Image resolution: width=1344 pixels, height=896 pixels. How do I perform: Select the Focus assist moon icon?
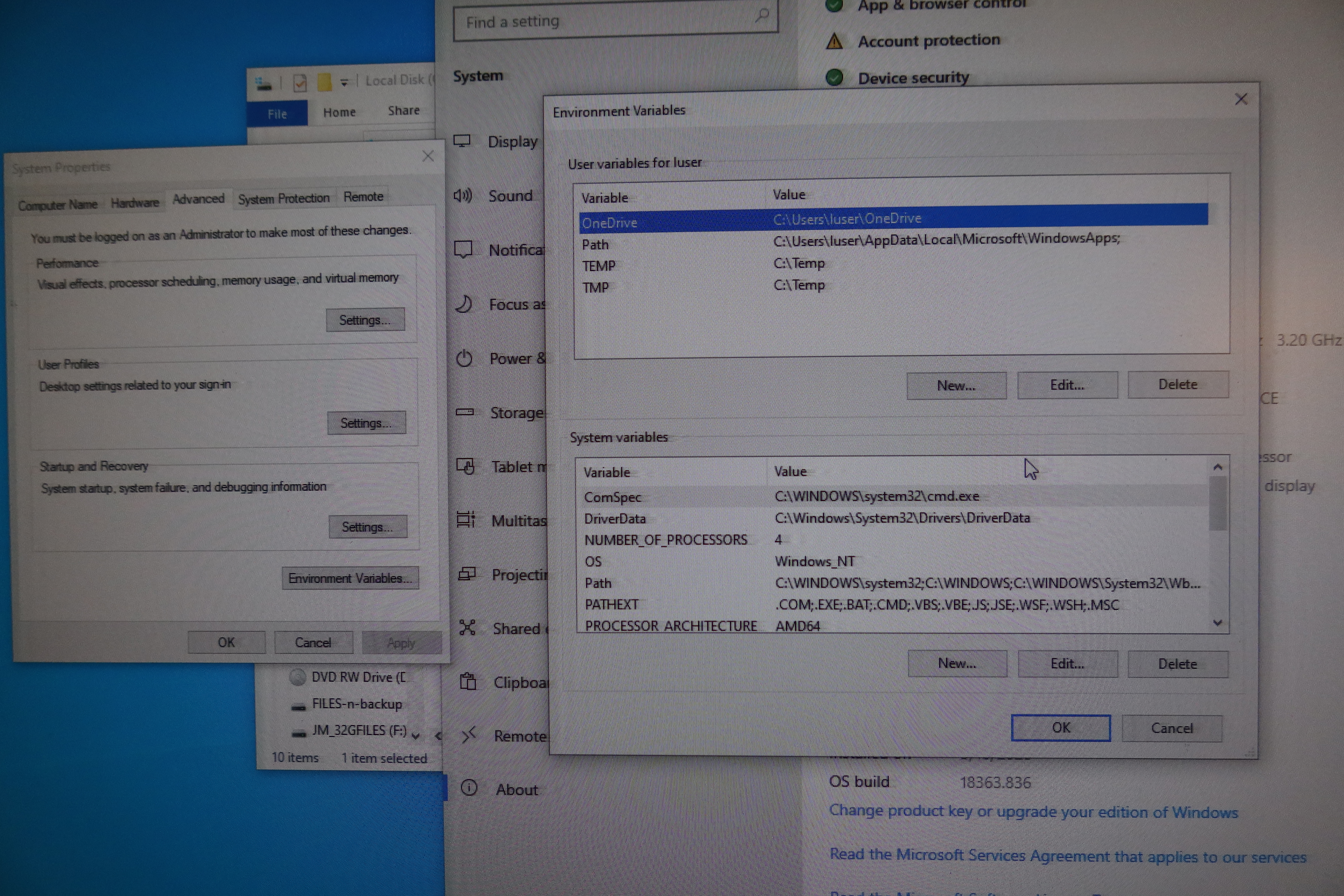tap(463, 304)
